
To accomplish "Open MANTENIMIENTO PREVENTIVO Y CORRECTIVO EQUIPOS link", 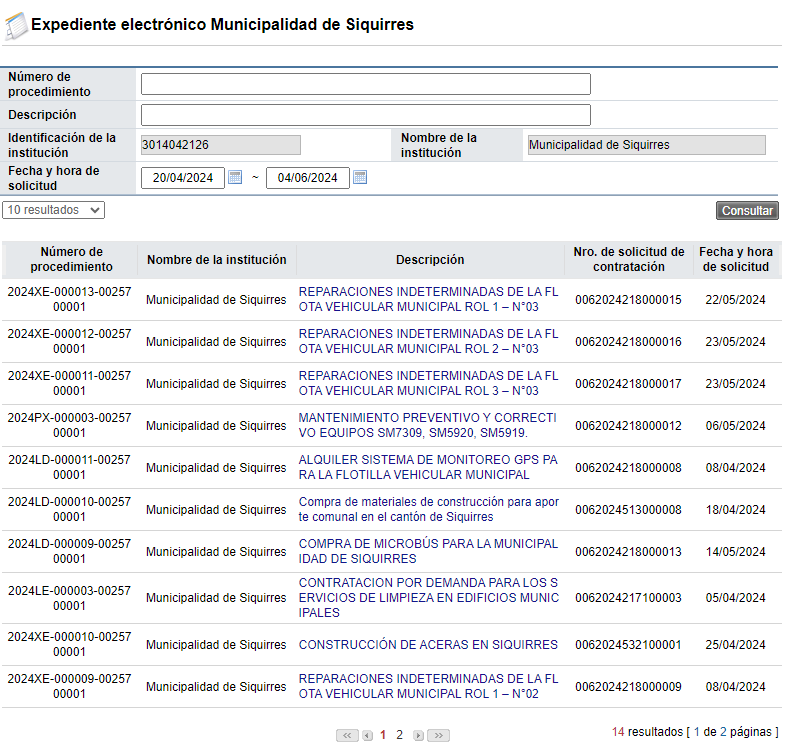I will pos(428,426).
